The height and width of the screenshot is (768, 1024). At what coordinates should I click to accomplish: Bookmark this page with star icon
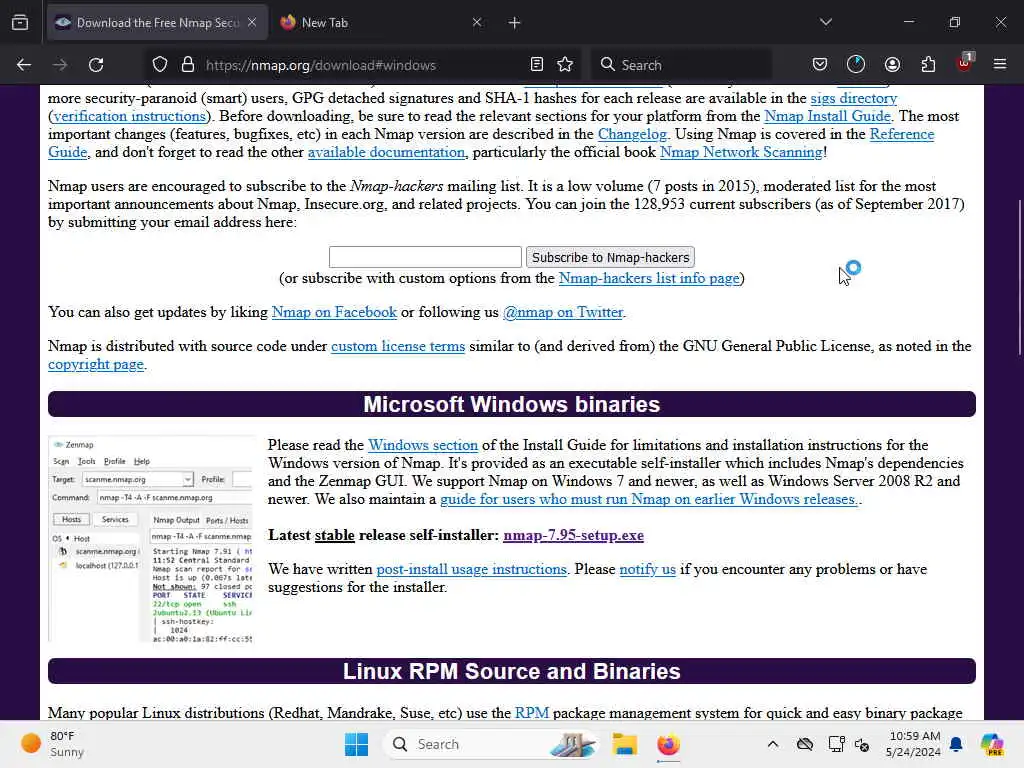pyautogui.click(x=566, y=65)
